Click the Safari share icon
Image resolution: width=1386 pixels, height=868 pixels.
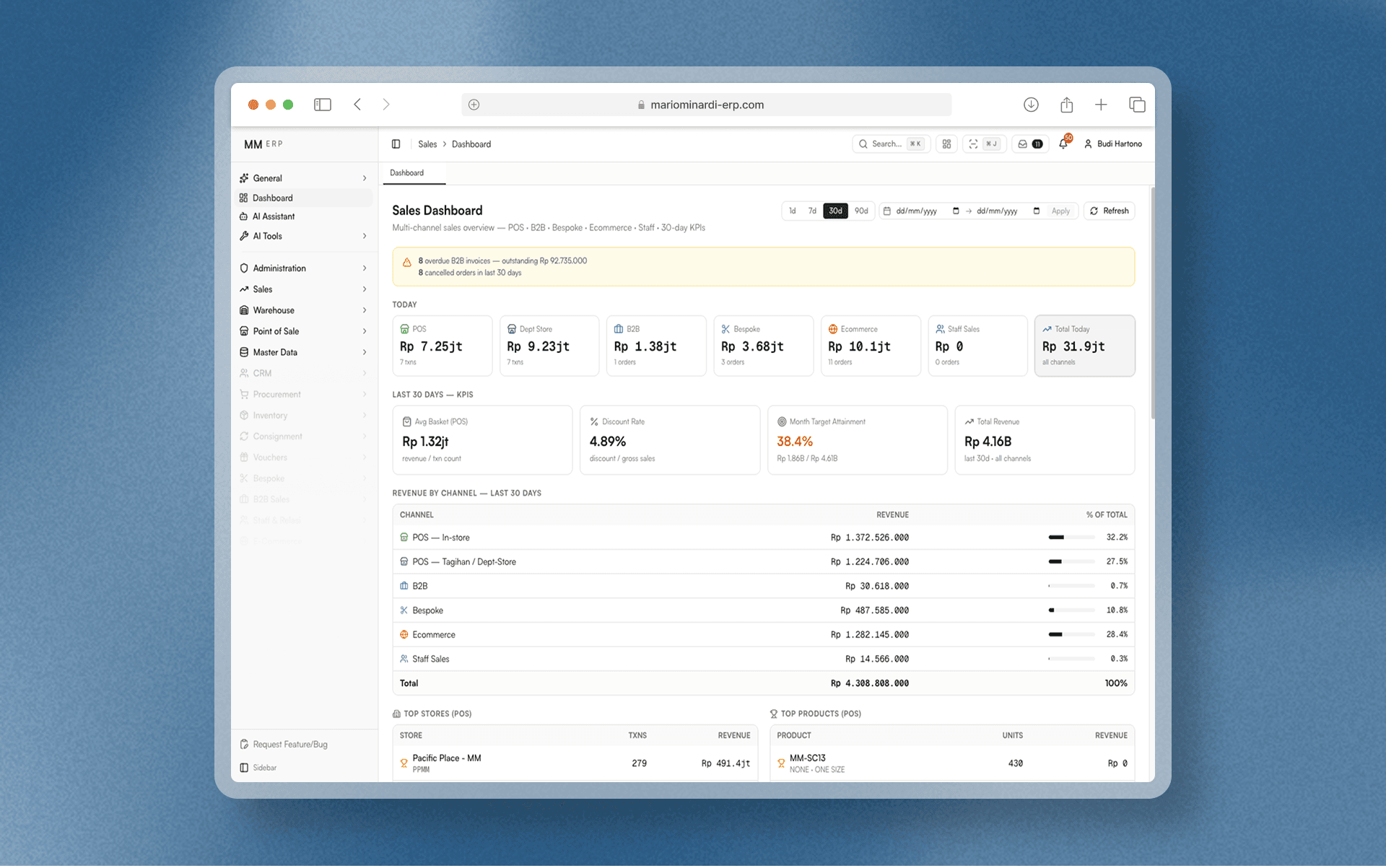click(x=1066, y=105)
